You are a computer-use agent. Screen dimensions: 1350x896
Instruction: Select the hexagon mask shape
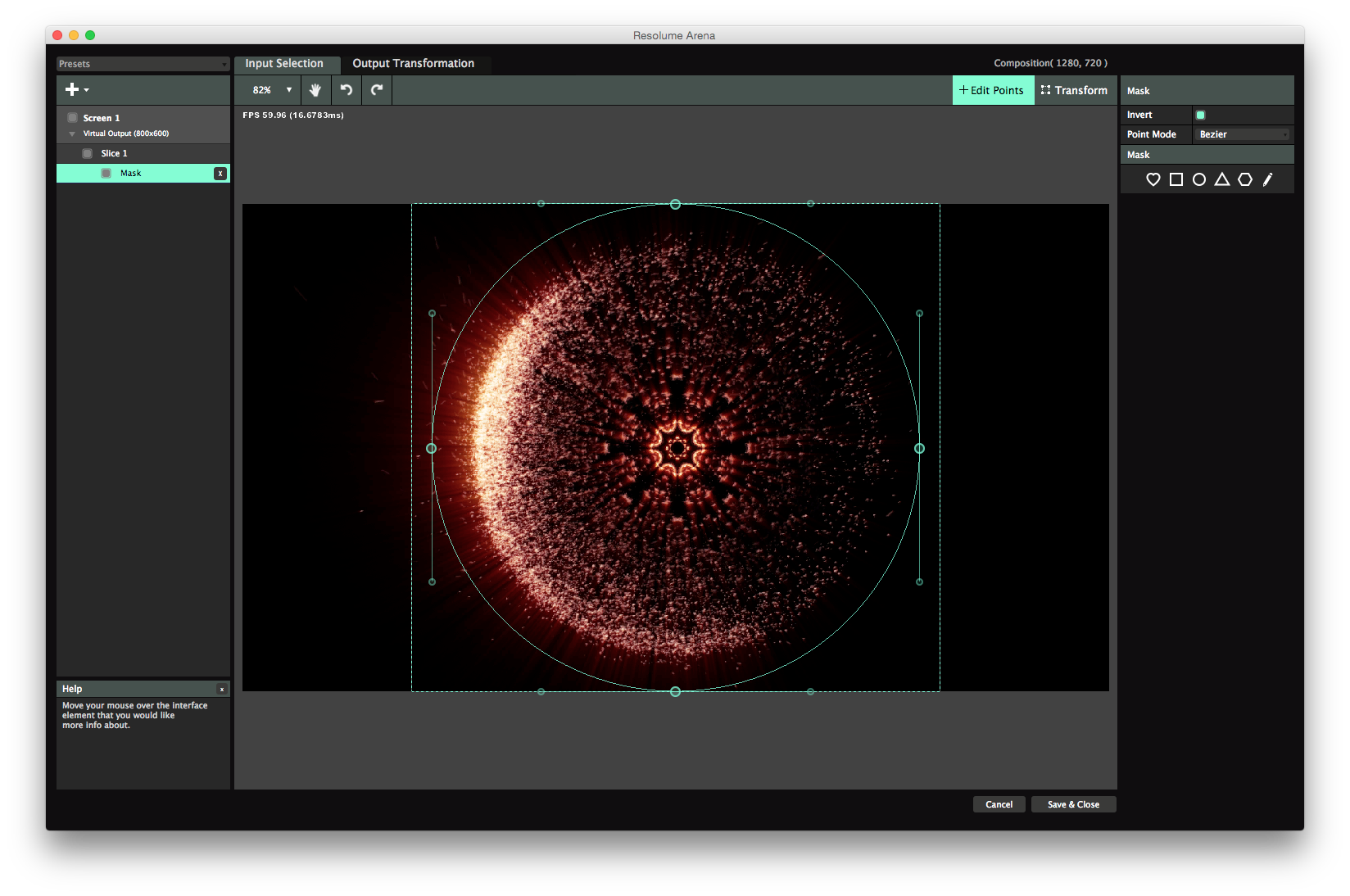tap(1244, 179)
